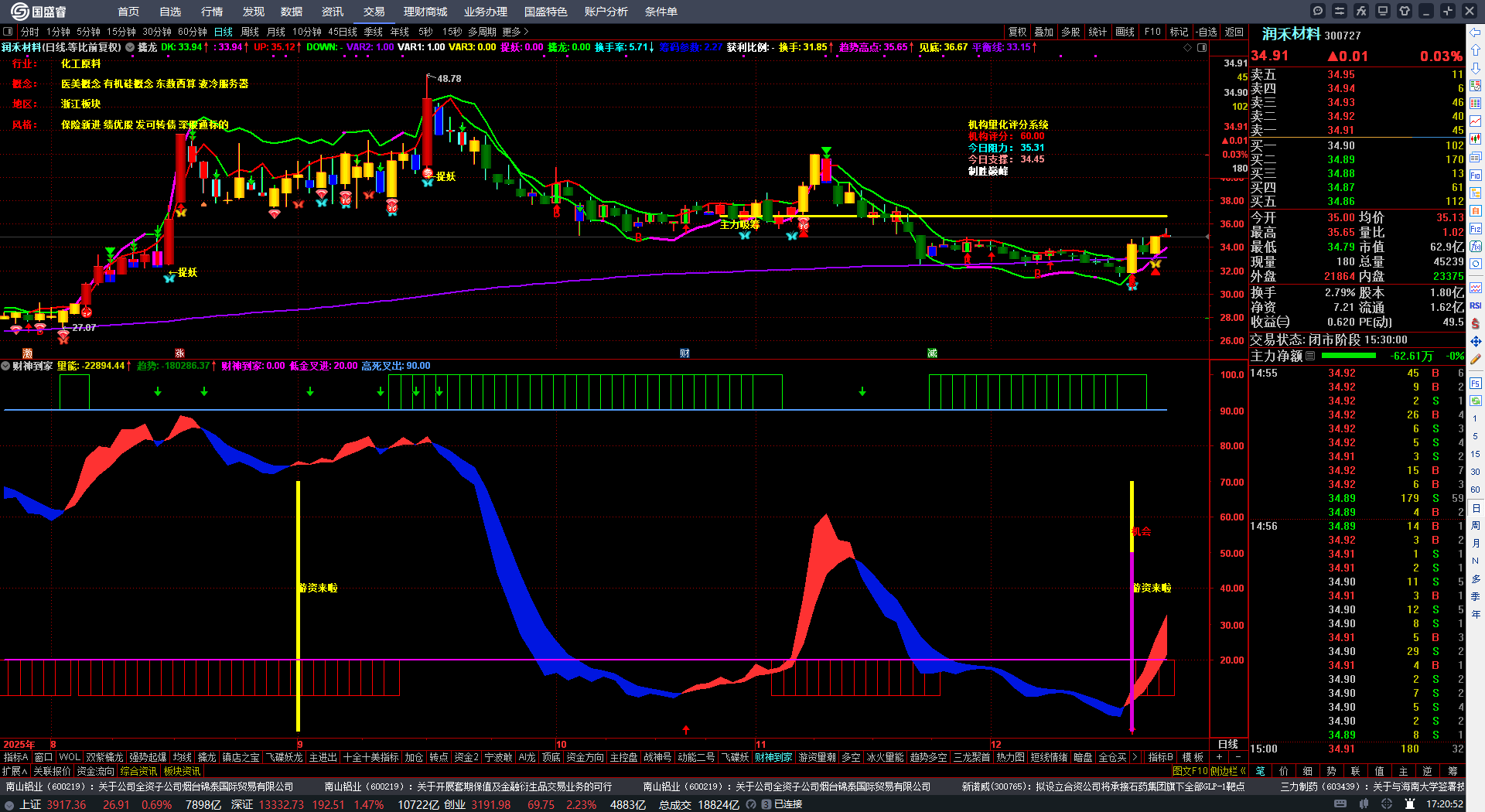Open the skin theme shirt icon
The width and height of the screenshot is (1485, 812).
(x=1405, y=11)
